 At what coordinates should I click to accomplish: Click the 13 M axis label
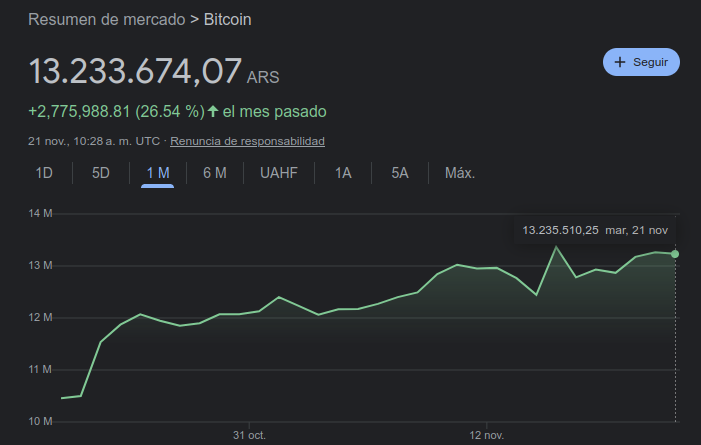[x=40, y=266]
